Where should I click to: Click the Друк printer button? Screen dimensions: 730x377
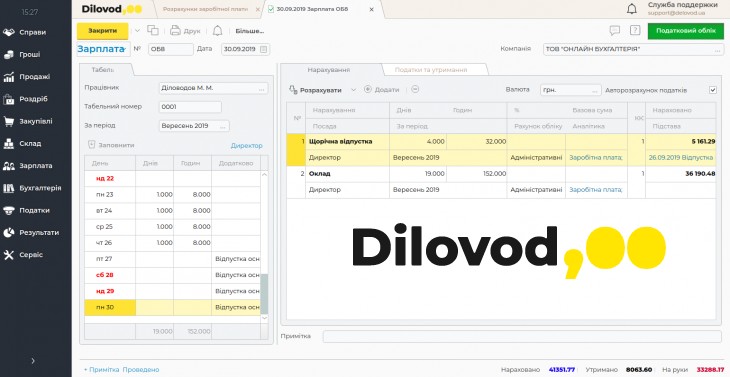tap(185, 31)
